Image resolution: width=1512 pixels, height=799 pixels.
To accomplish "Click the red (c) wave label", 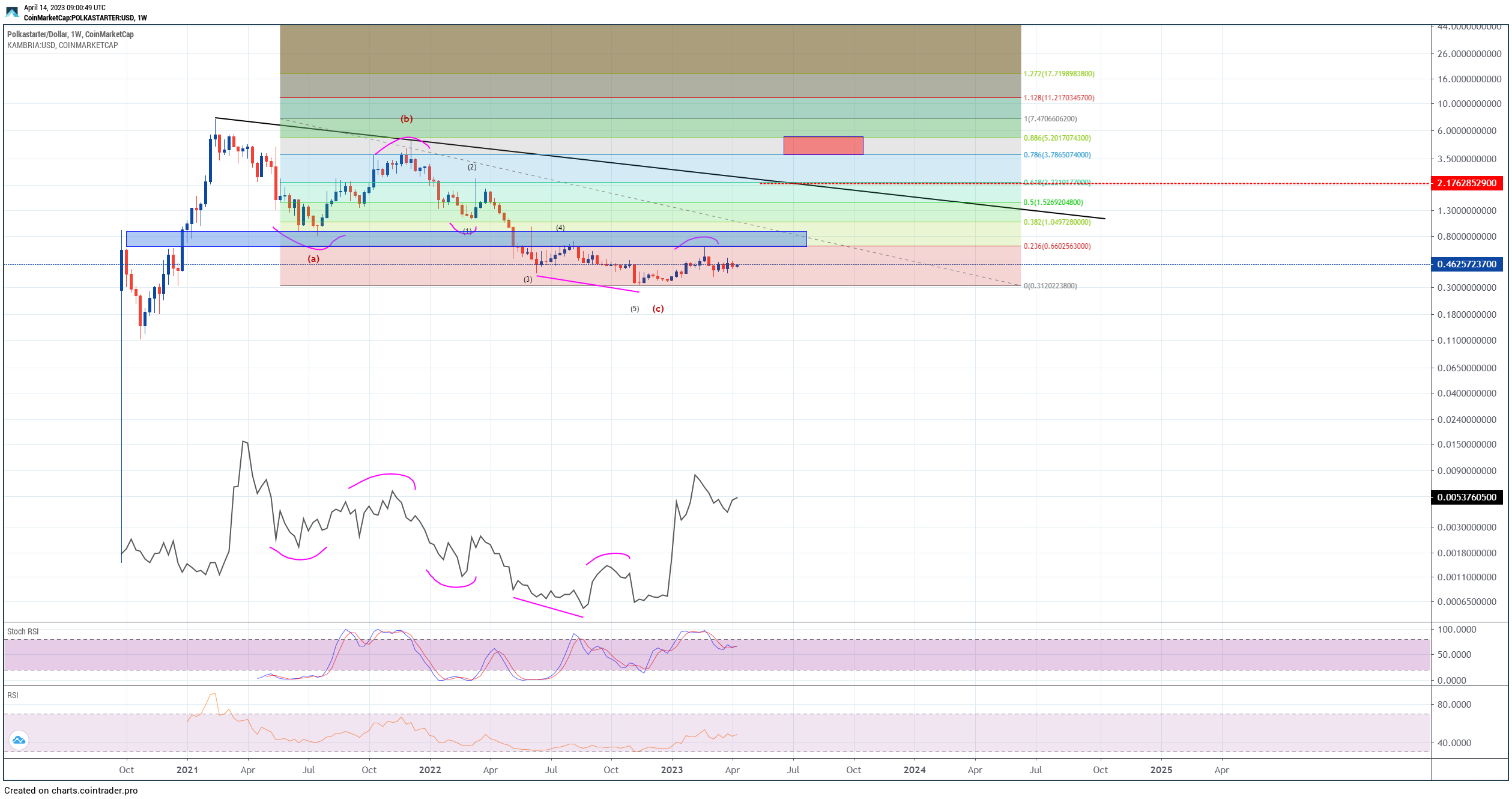I will point(658,309).
